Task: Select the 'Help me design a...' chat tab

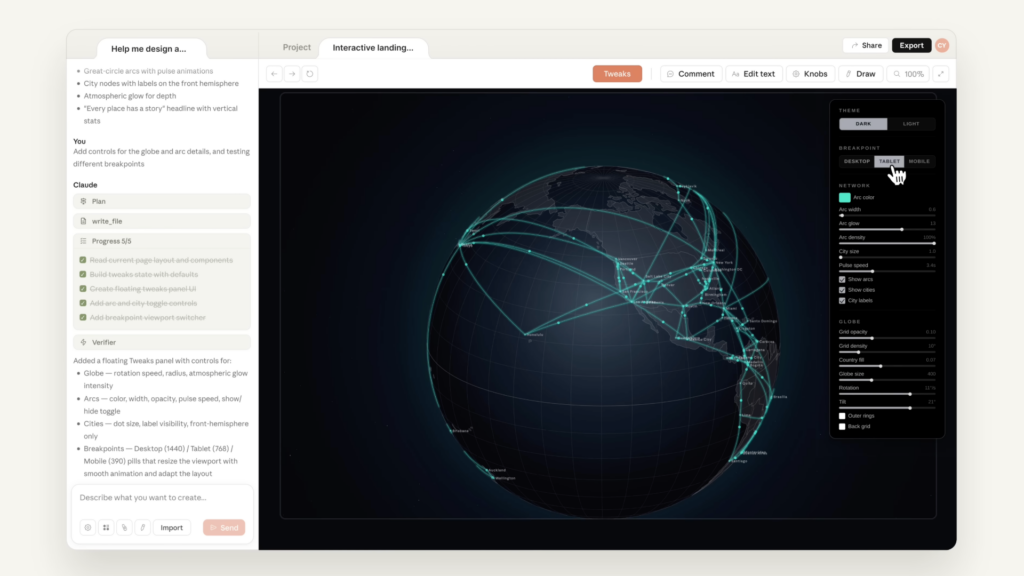Action: 149,48
